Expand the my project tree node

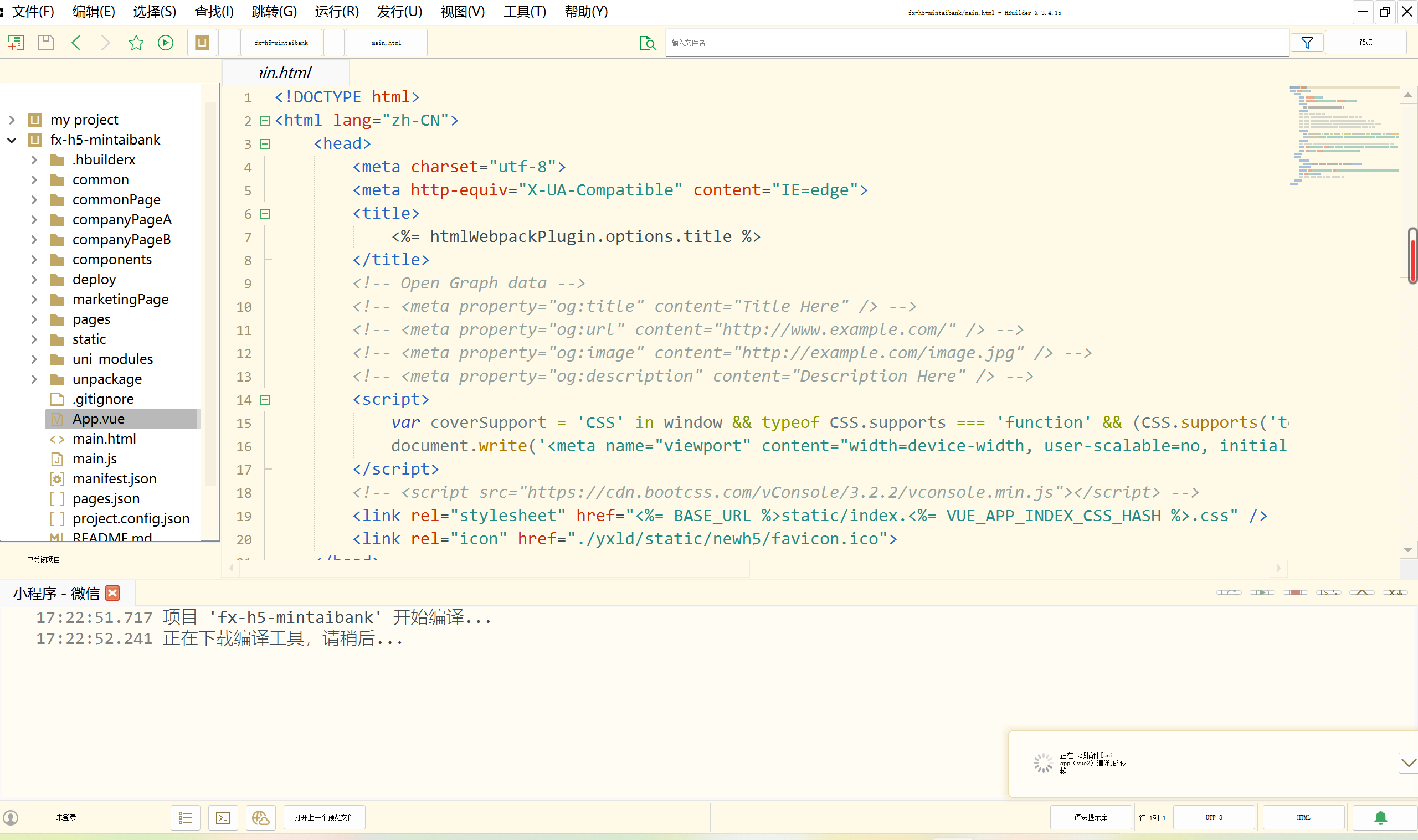click(x=12, y=120)
